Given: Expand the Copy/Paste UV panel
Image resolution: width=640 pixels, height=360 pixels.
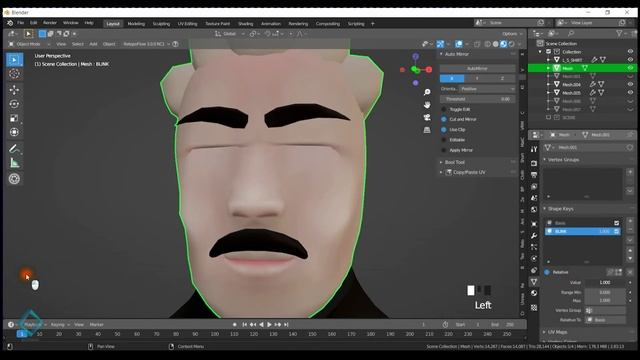Looking at the screenshot, I should pos(441,172).
